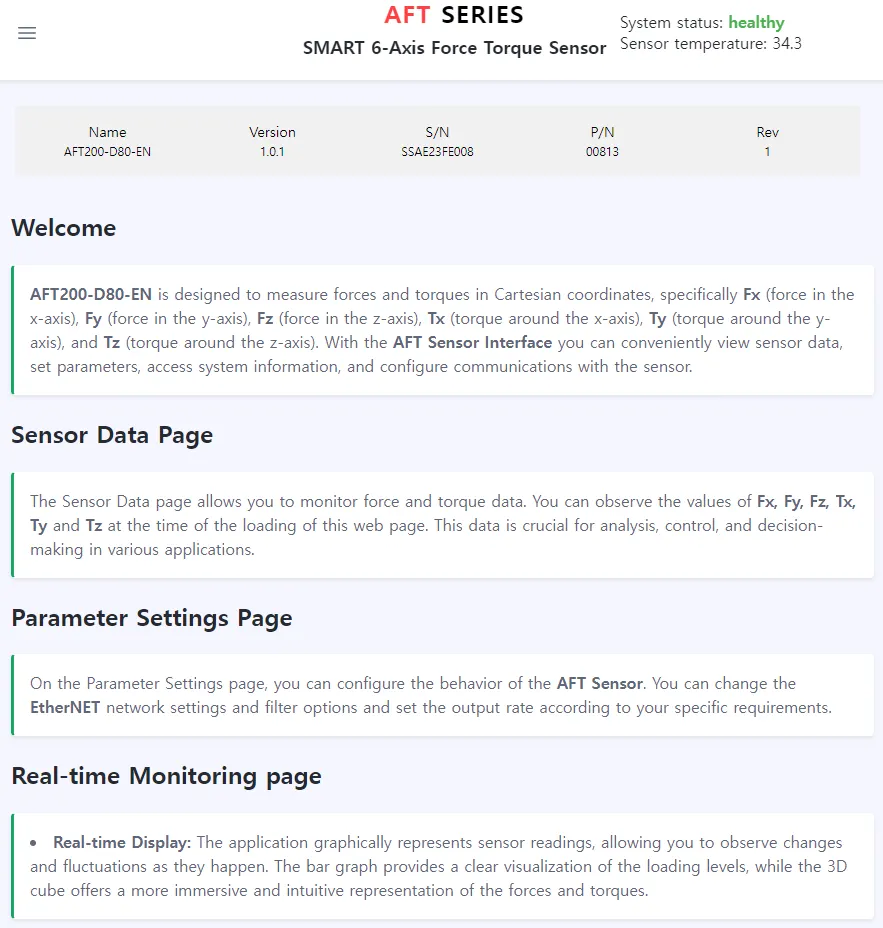Select the Sensor temperature reading
Viewport: 883px width, 928px height.
click(710, 44)
